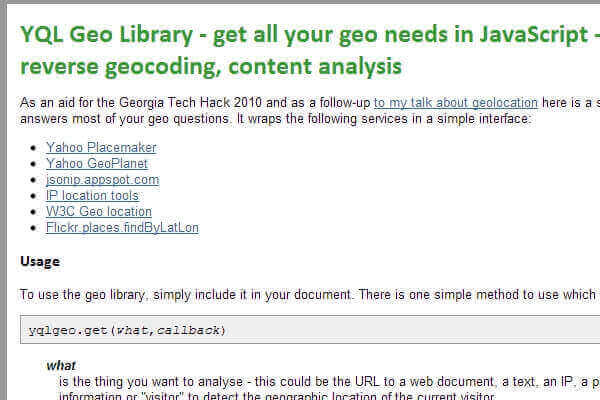Open the Yahoo Placemaker link
The height and width of the screenshot is (400, 600).
[101, 147]
